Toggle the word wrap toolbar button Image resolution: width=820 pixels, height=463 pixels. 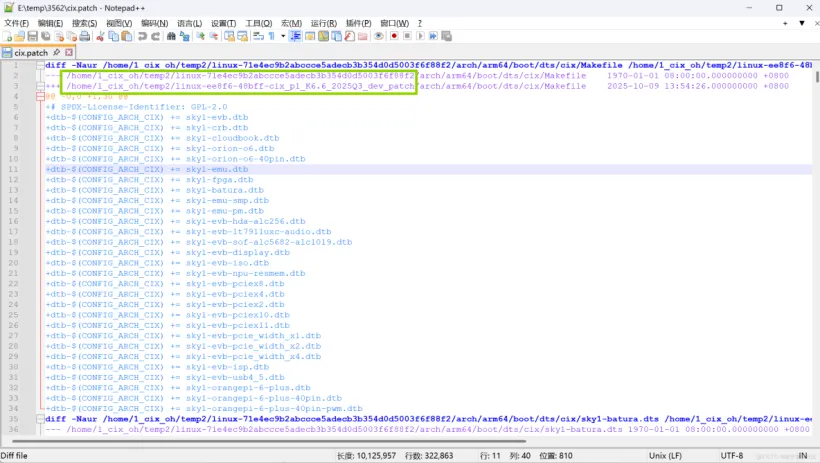256,36
